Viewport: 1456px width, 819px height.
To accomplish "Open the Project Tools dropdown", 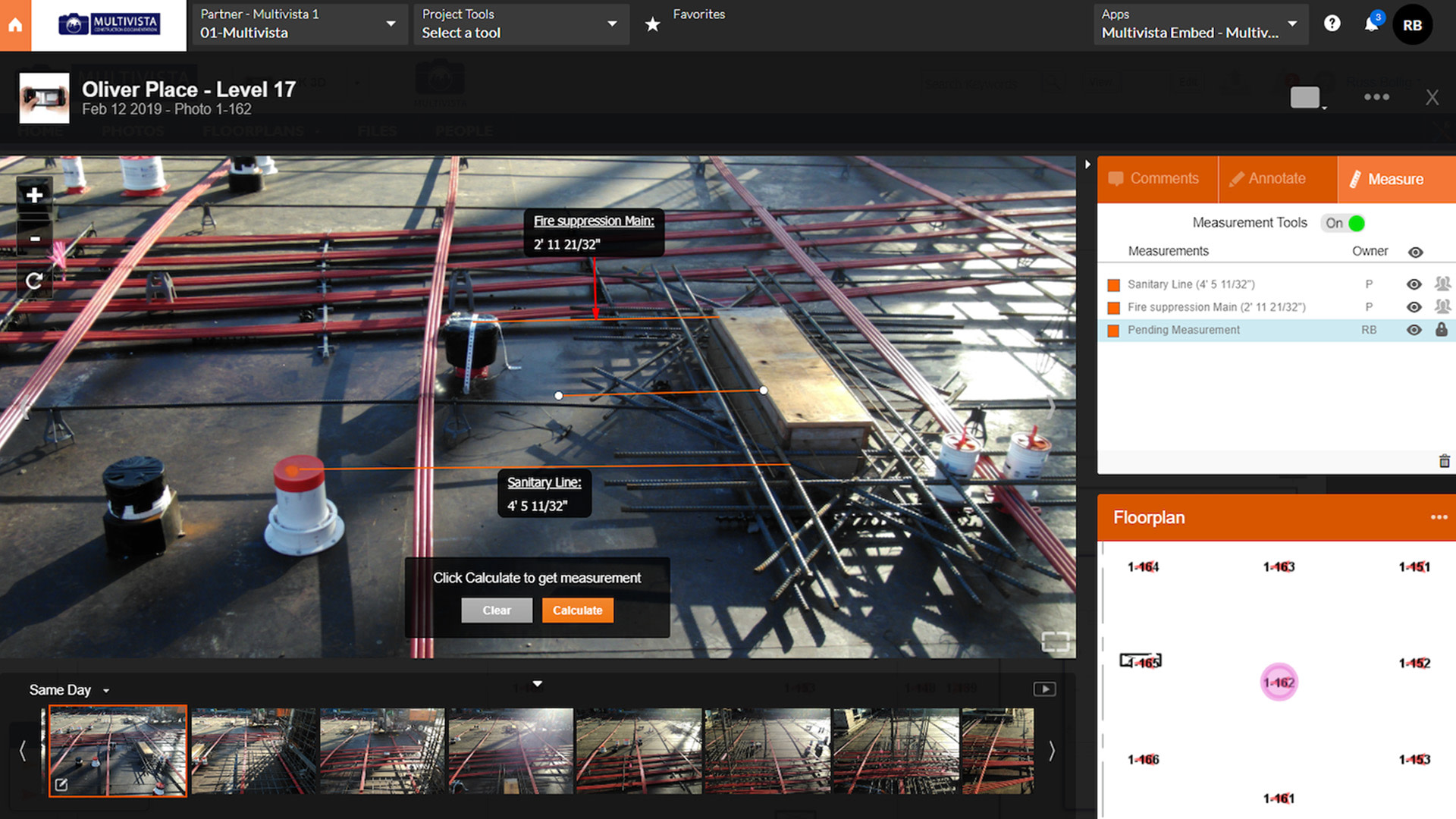I will pos(611,24).
